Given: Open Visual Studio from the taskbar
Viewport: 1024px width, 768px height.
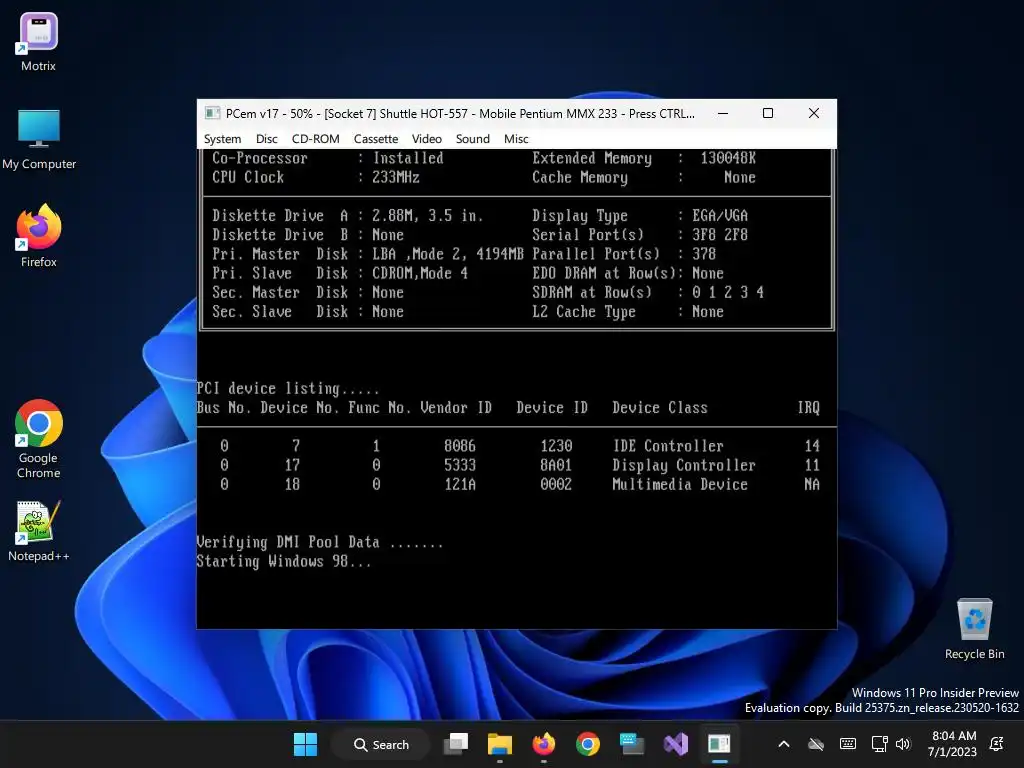Looking at the screenshot, I should click(x=676, y=744).
